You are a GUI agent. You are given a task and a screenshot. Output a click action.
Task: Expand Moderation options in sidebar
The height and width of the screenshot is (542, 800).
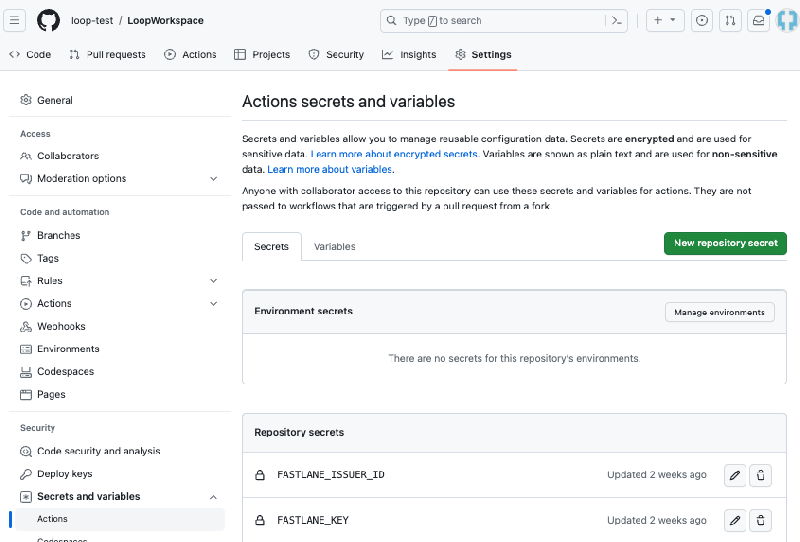(213, 179)
